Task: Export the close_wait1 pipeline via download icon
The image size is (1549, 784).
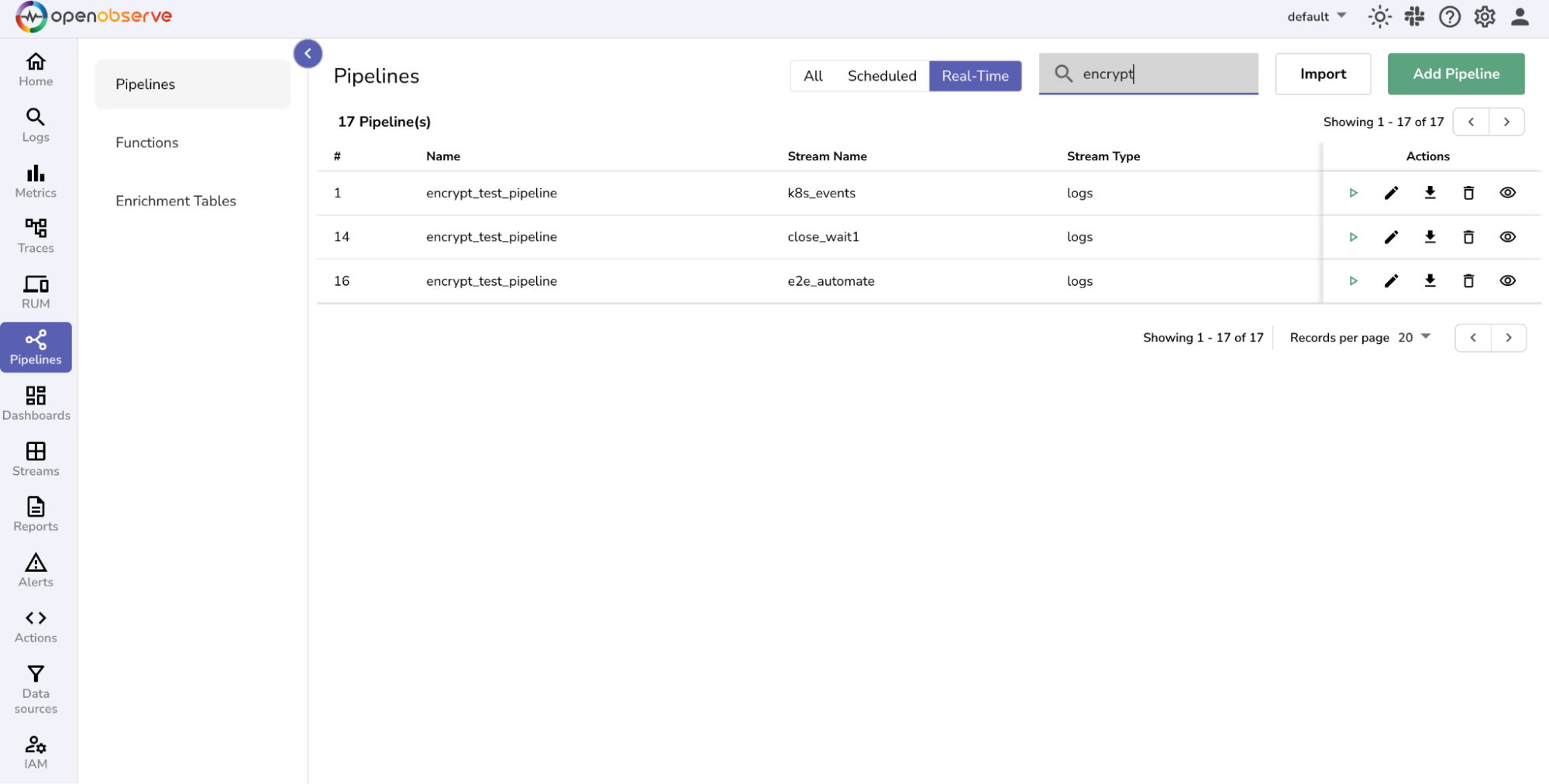Action: click(1430, 237)
